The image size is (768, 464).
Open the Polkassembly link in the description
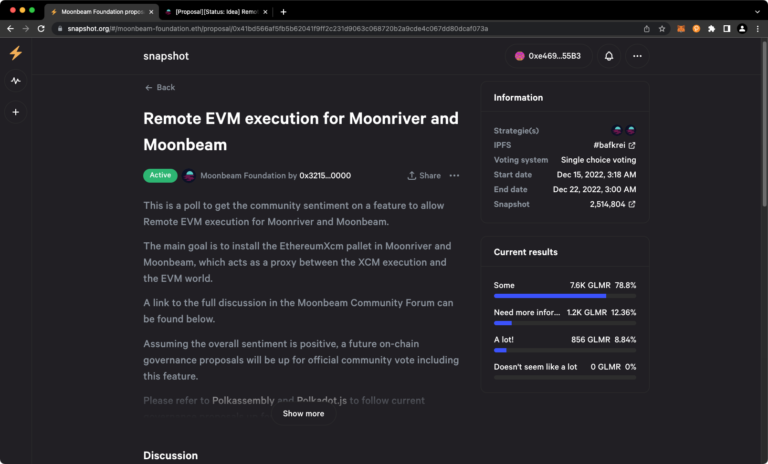(243, 401)
